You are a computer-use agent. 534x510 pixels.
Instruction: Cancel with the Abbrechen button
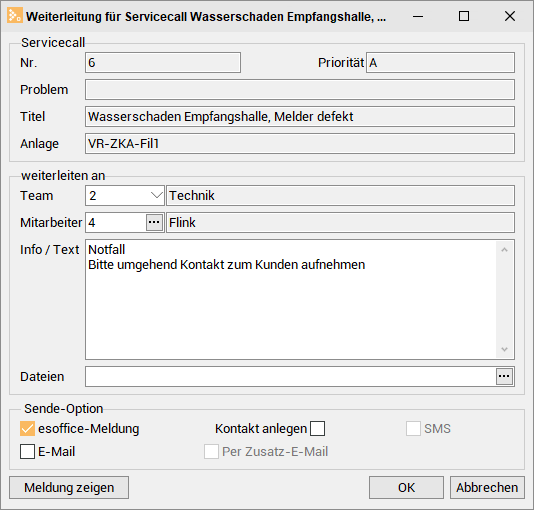click(487, 488)
